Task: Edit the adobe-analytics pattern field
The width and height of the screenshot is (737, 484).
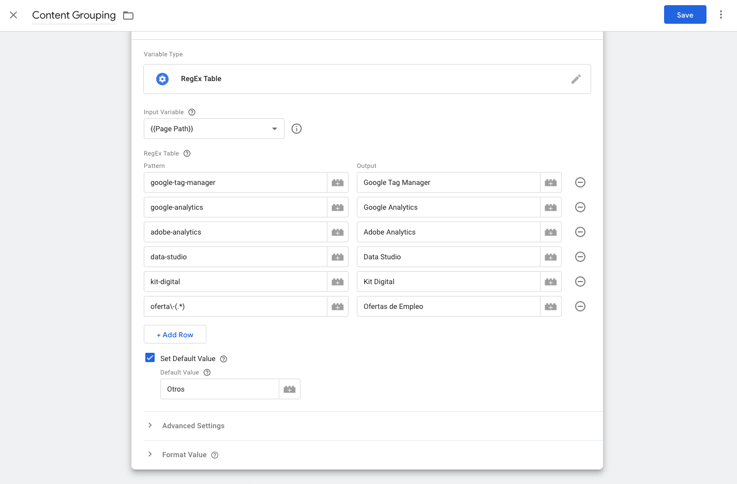Action: (x=235, y=232)
